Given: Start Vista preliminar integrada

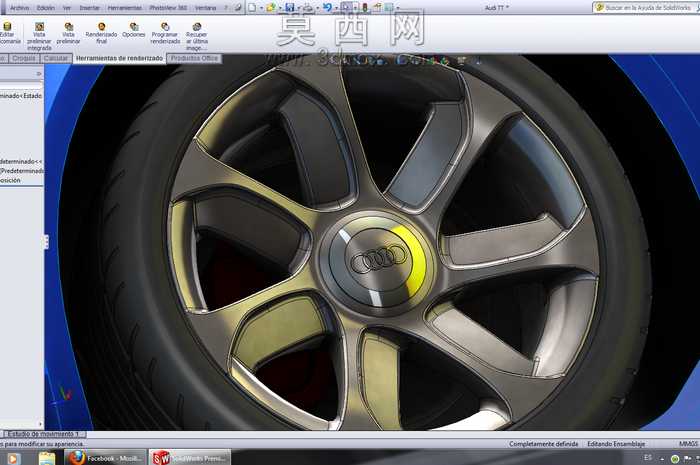Looking at the screenshot, I should pos(39,36).
